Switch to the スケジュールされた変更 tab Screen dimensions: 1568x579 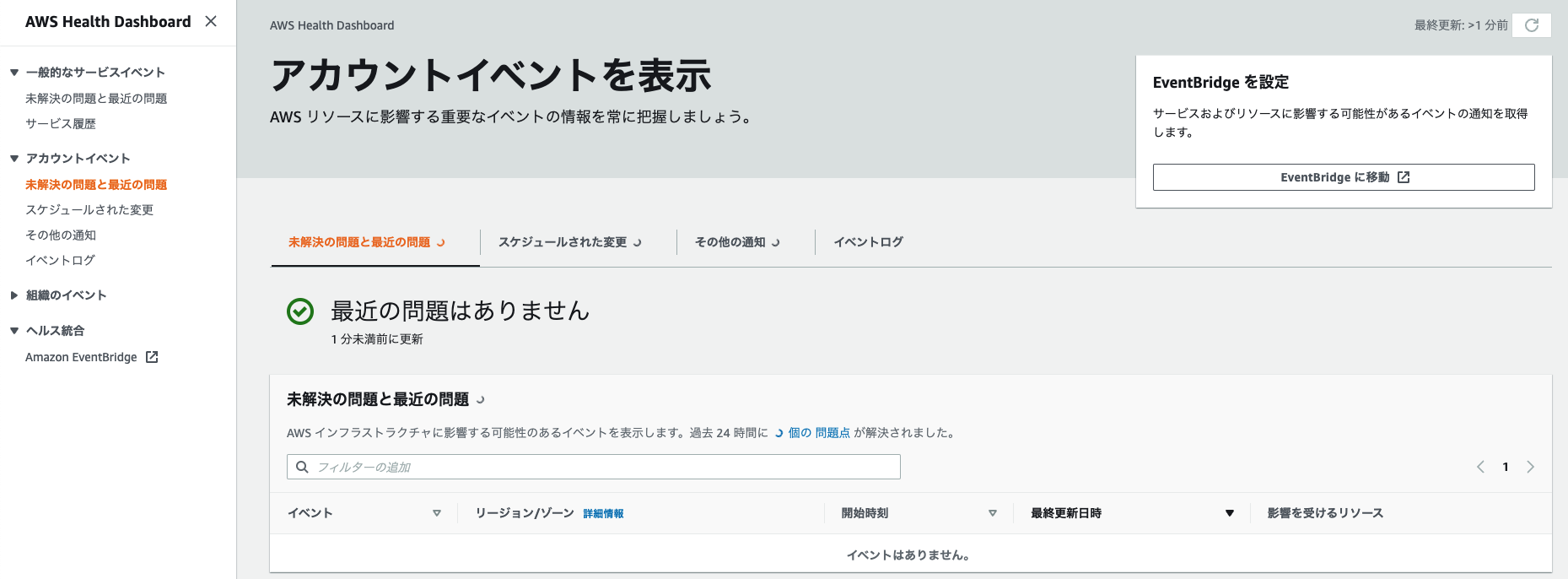point(570,242)
